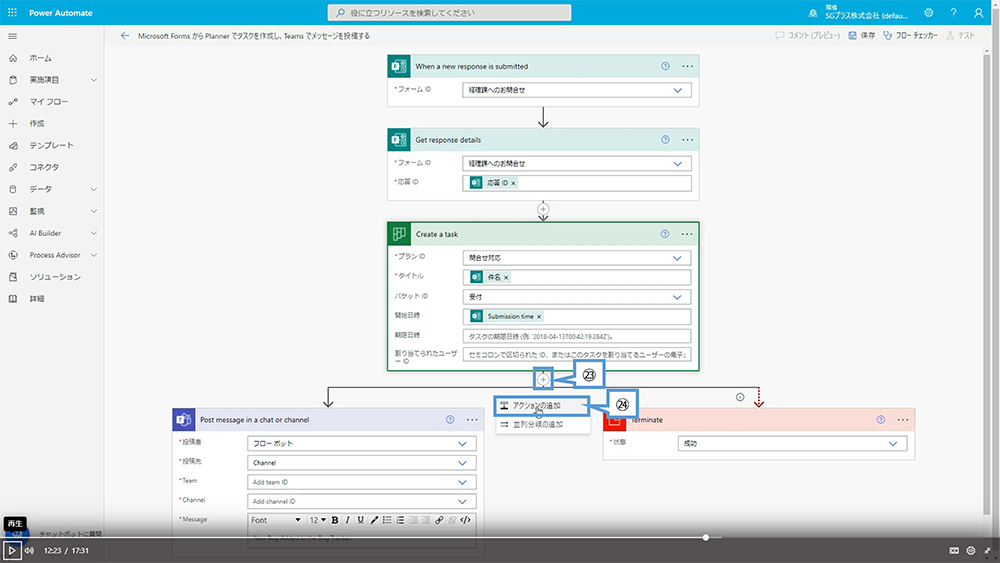Expand the Team ID dropdown

(x=462, y=483)
